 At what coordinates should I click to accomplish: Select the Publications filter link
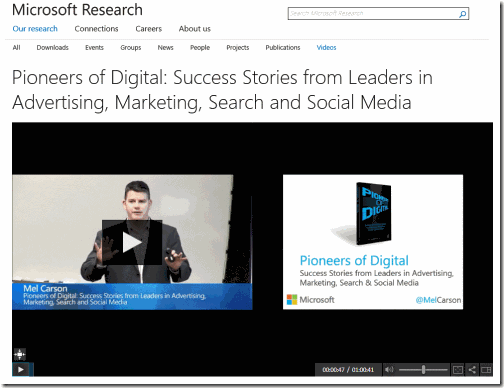point(283,47)
